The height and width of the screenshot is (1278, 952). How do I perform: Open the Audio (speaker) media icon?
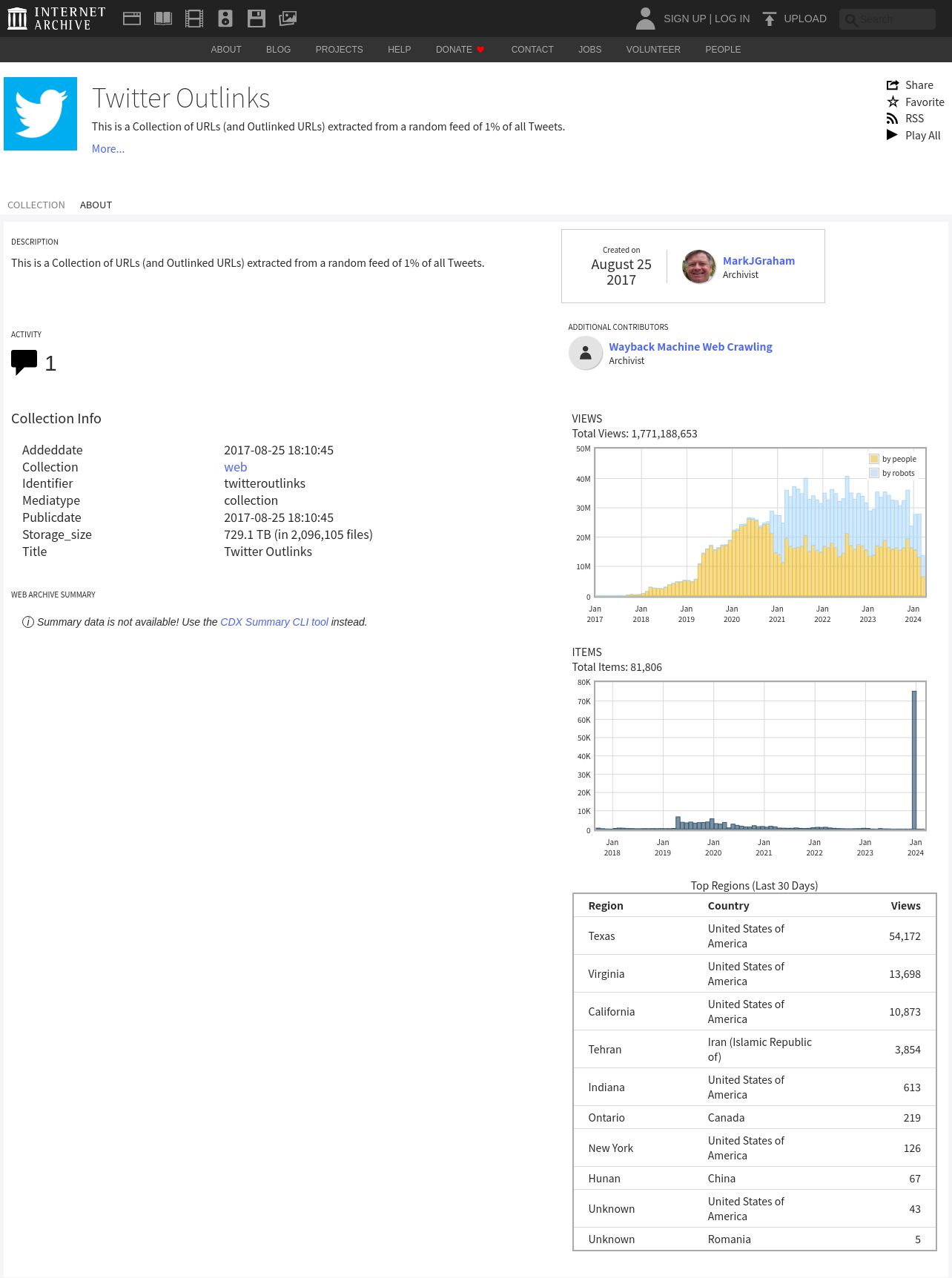225,19
